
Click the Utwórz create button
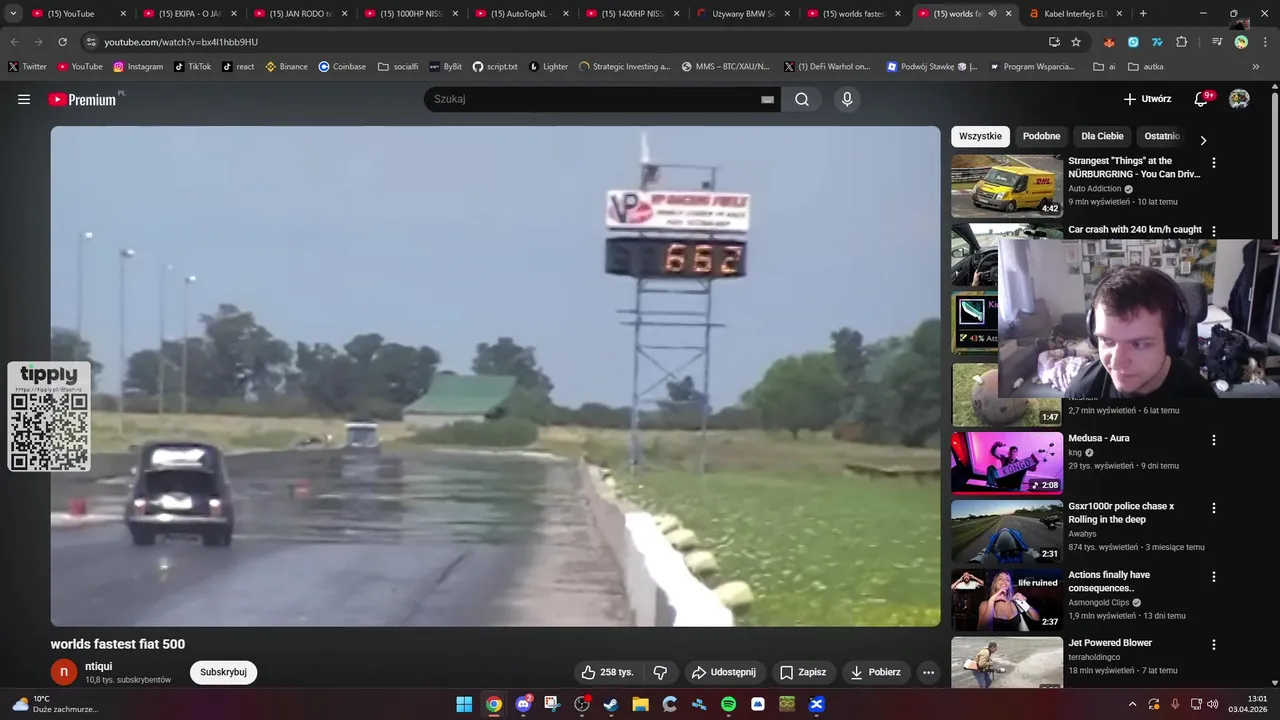pyautogui.click(x=1147, y=99)
